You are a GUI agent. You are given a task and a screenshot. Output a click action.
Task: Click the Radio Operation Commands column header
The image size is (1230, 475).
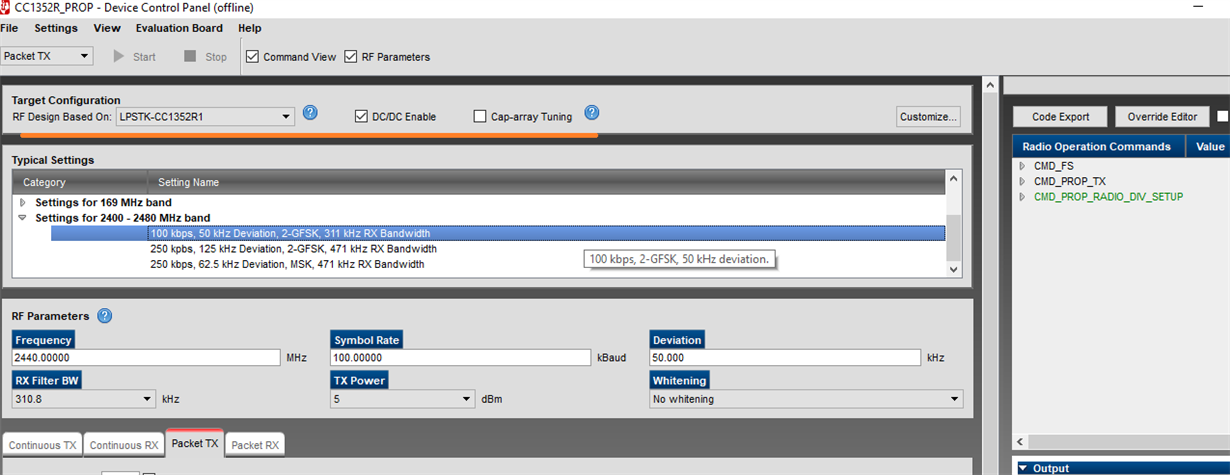[x=1098, y=146]
